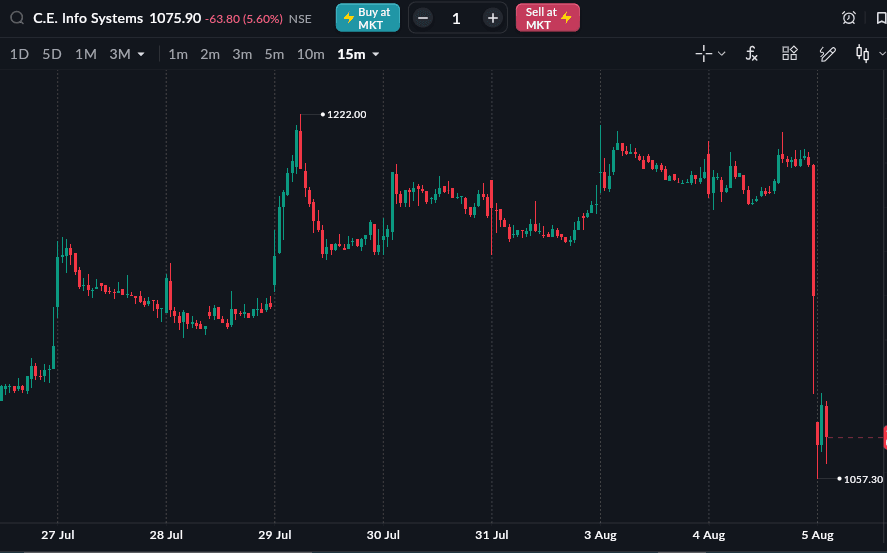This screenshot has width=887, height=553.
Task: Increase quantity with plus button
Action: point(493,18)
